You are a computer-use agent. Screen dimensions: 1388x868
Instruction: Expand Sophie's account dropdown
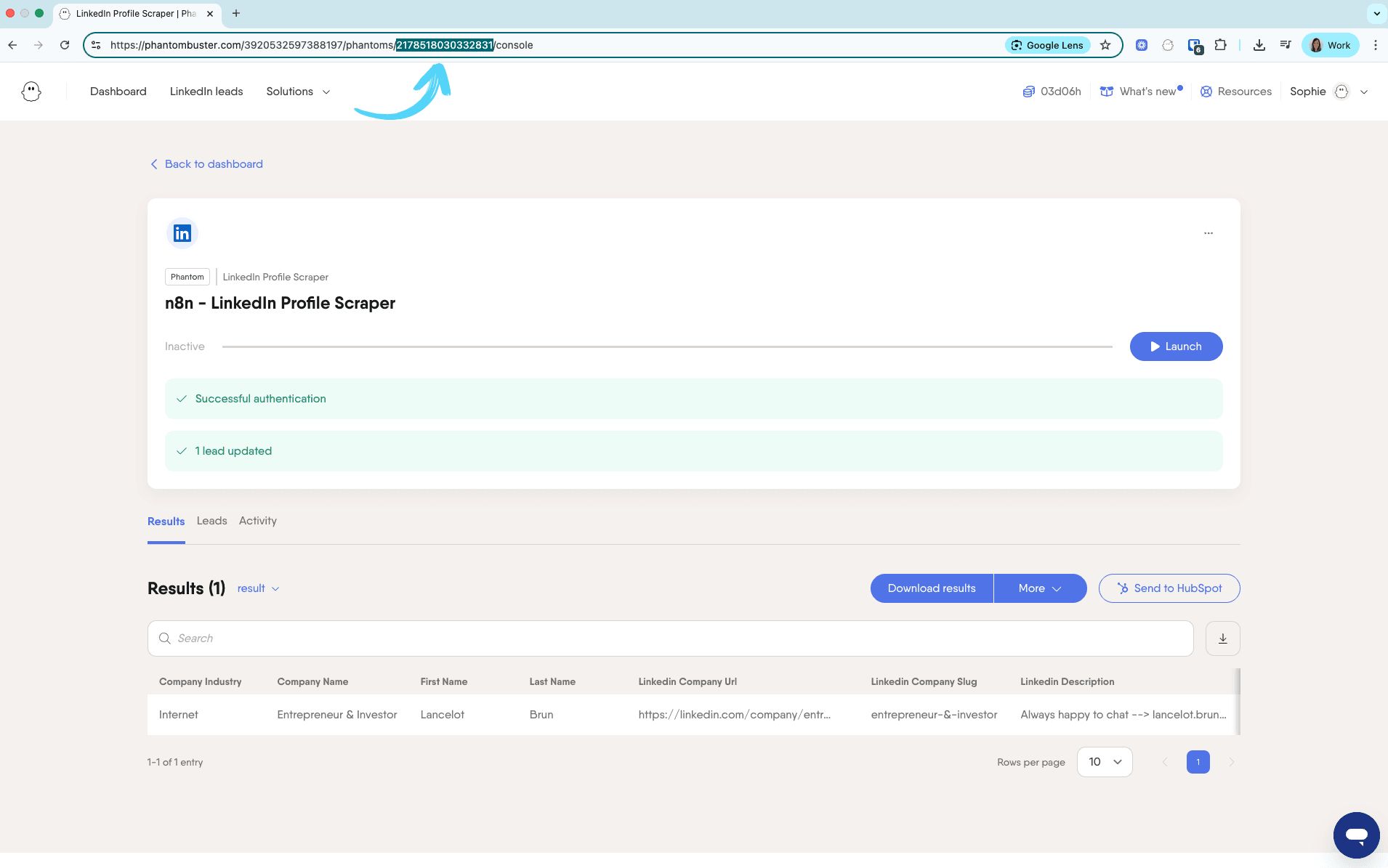tap(1329, 92)
